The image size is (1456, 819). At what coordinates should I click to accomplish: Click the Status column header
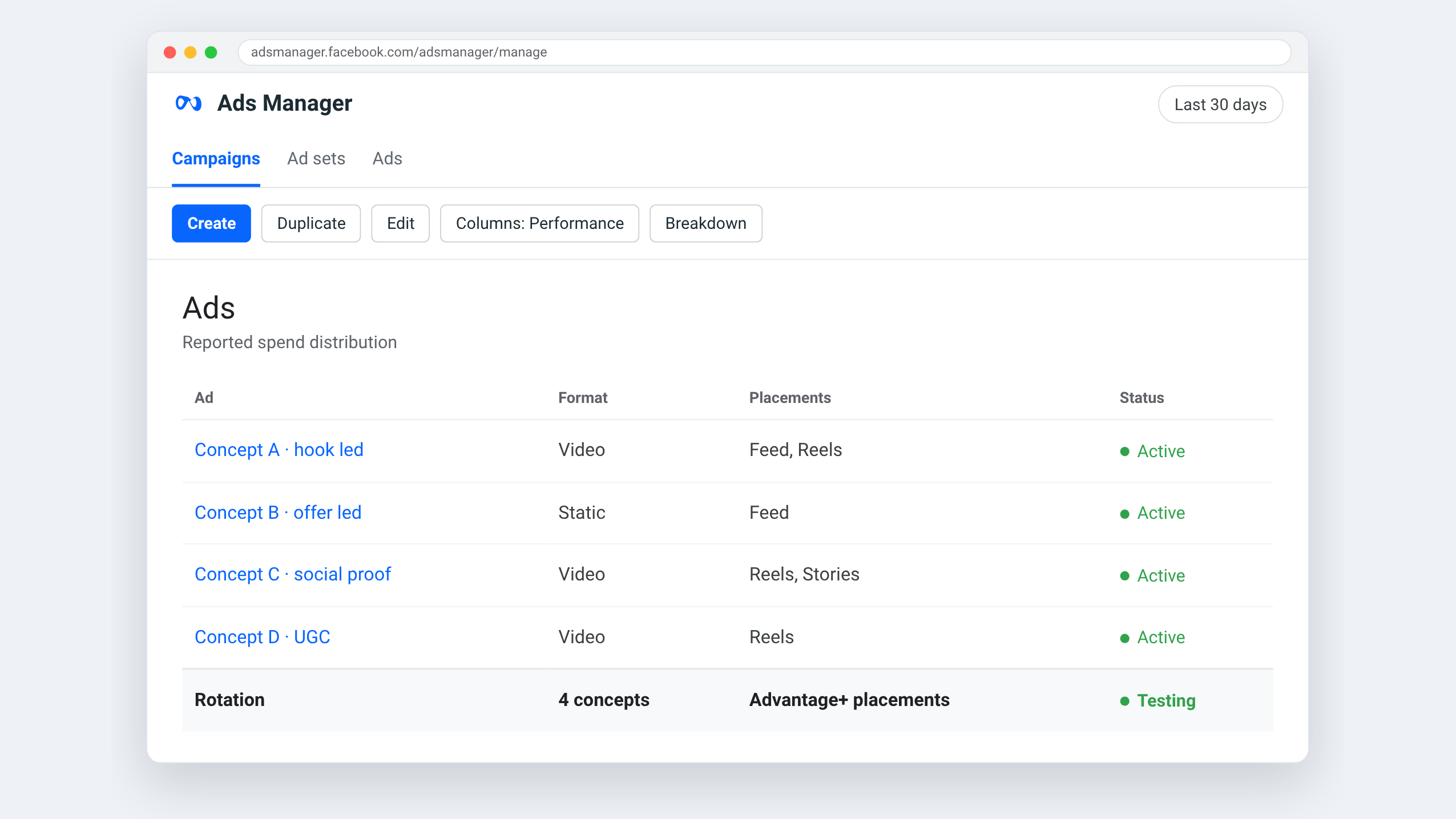[1142, 398]
